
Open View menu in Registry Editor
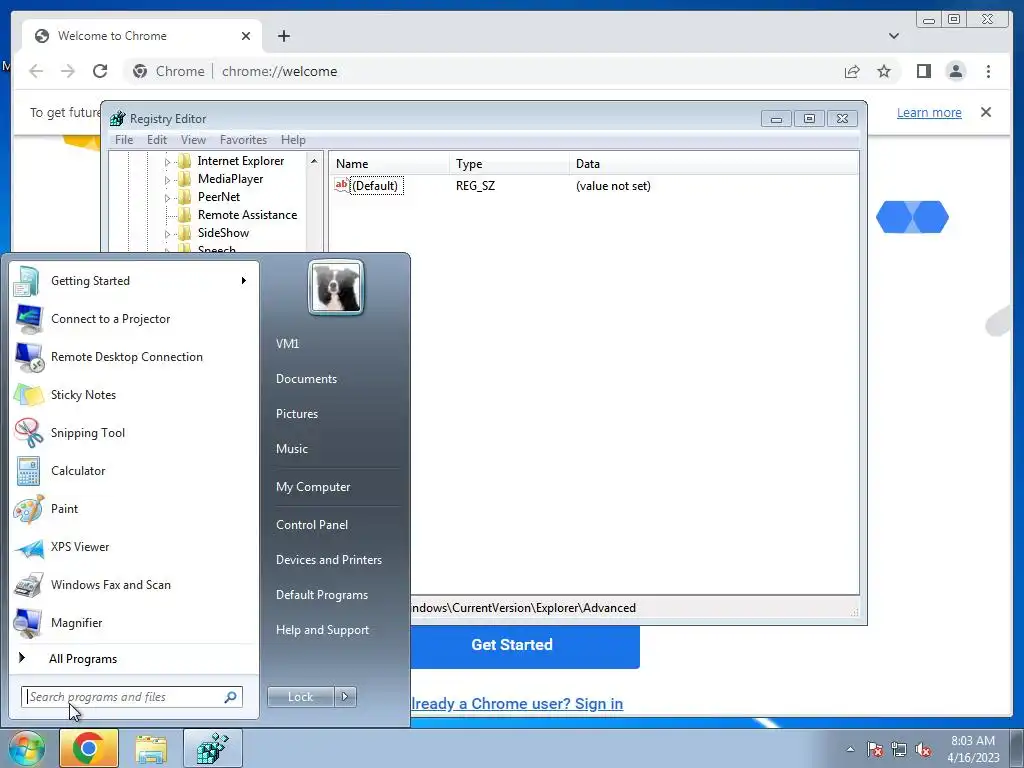click(193, 140)
